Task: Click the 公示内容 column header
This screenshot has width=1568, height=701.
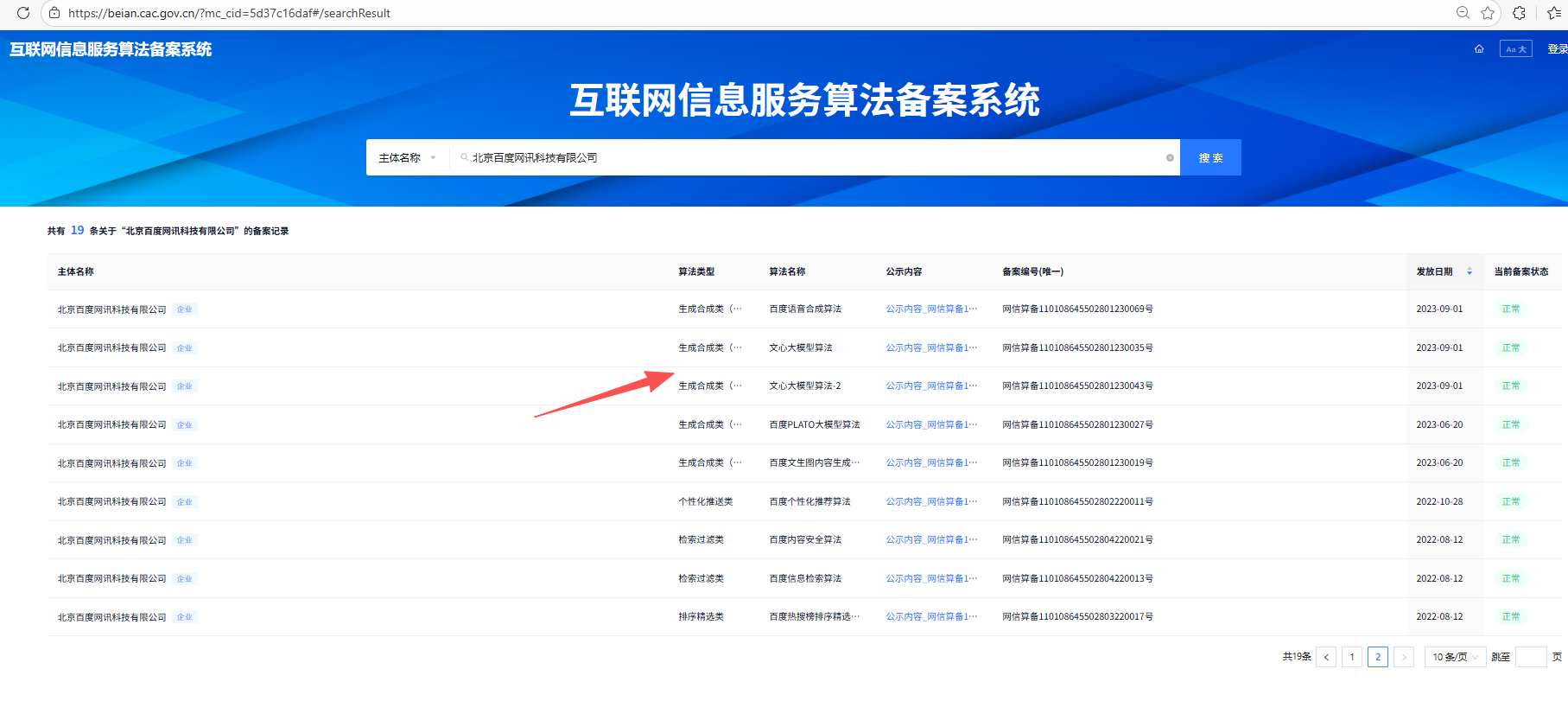Action: pyautogui.click(x=904, y=271)
